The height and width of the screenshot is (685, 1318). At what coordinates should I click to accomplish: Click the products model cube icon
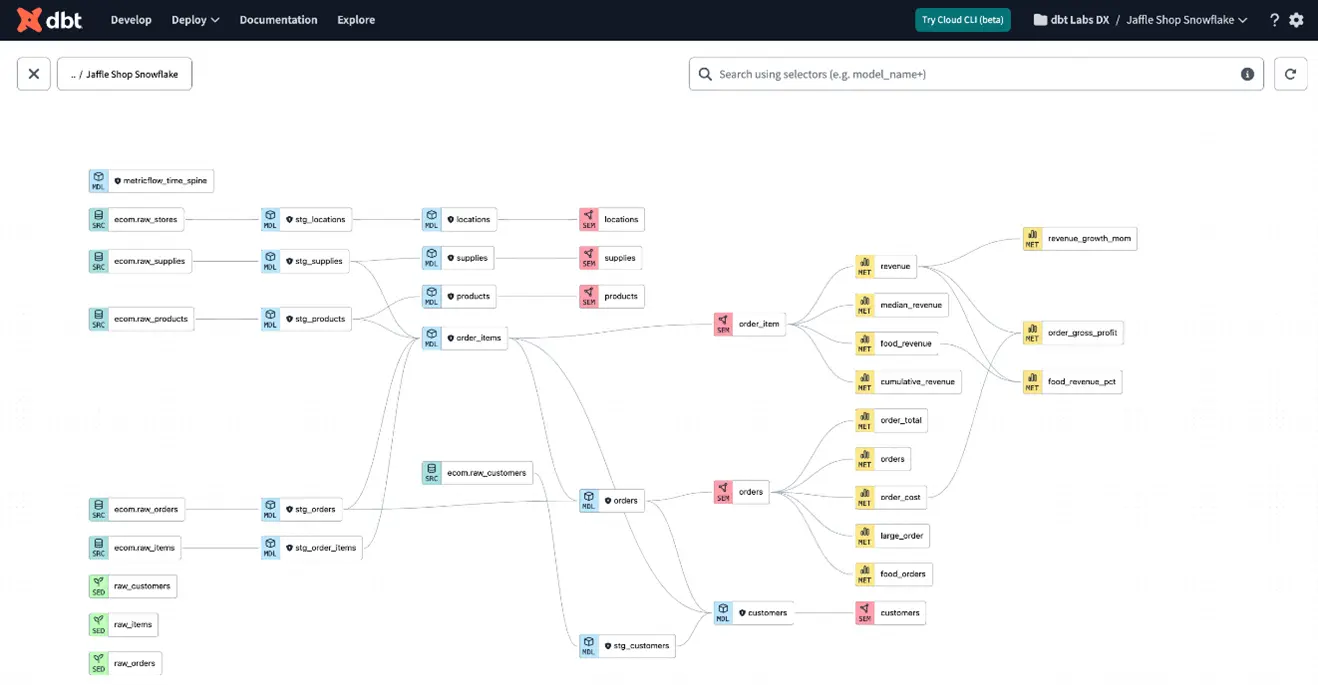pos(431,296)
